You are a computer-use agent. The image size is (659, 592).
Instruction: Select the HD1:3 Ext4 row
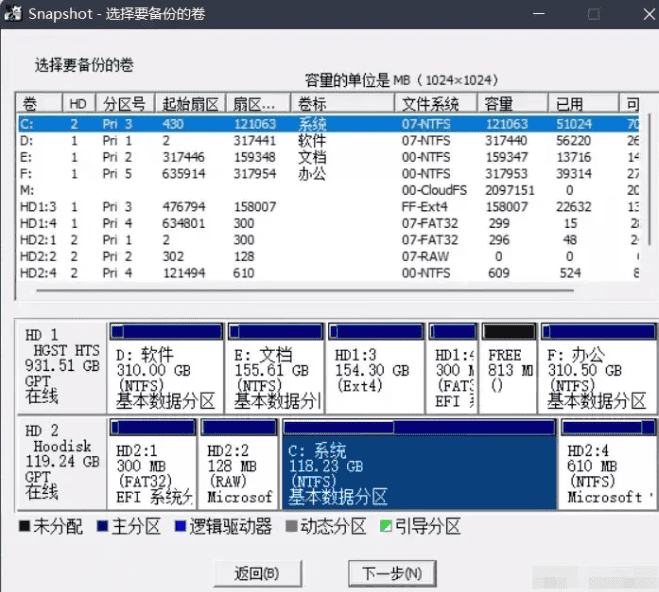[328, 207]
